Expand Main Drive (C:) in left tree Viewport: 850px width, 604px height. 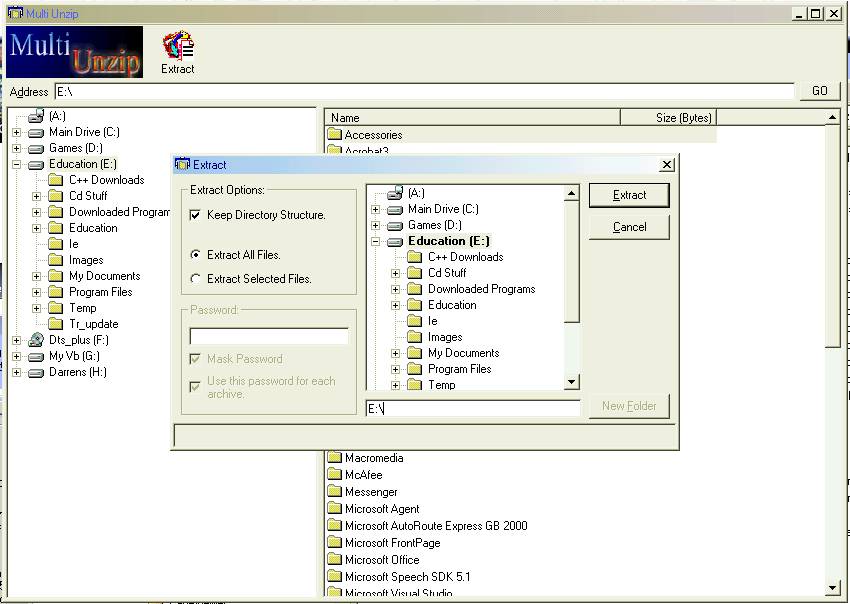coord(17,132)
